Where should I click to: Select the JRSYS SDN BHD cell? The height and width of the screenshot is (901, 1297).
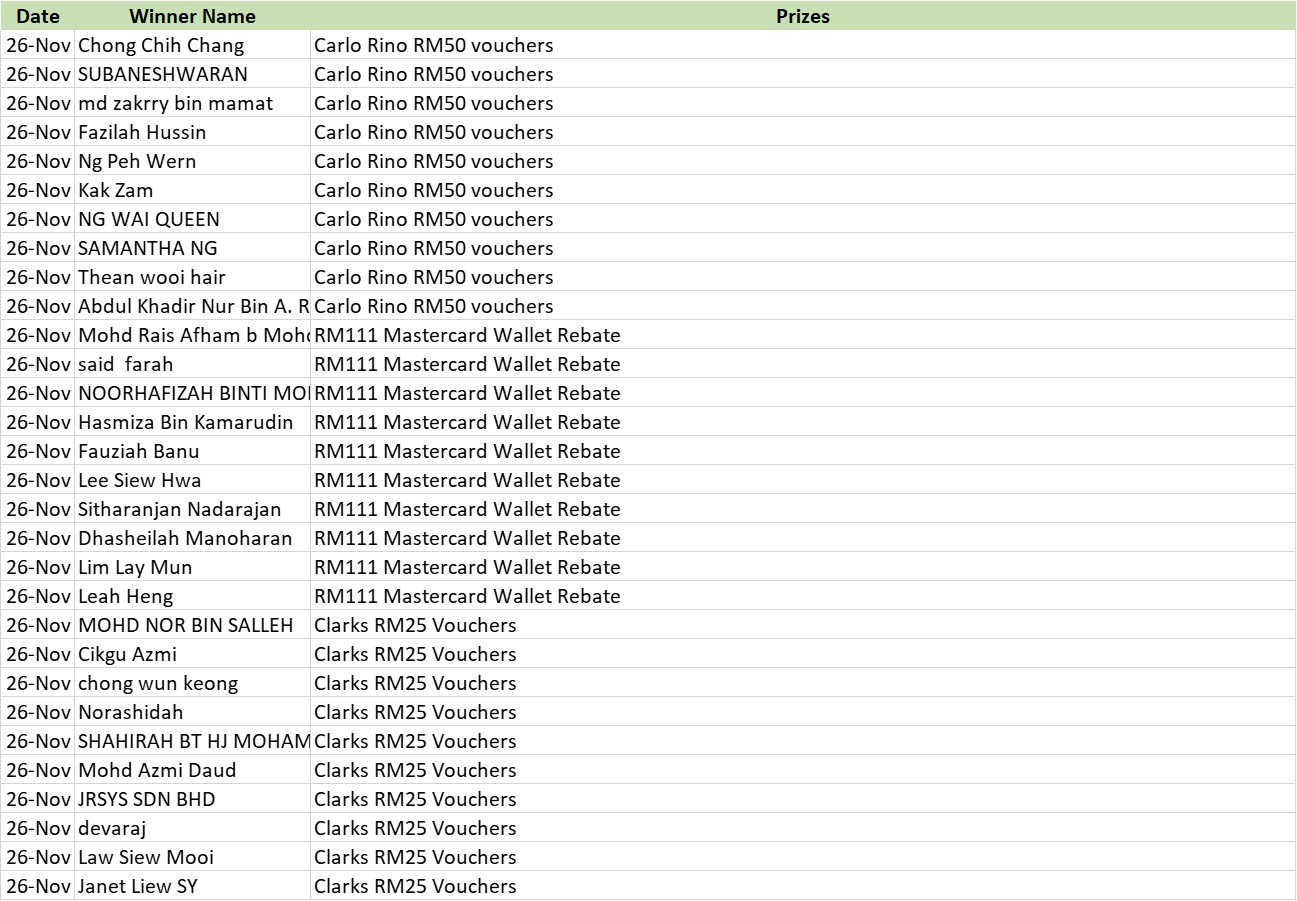[147, 800]
